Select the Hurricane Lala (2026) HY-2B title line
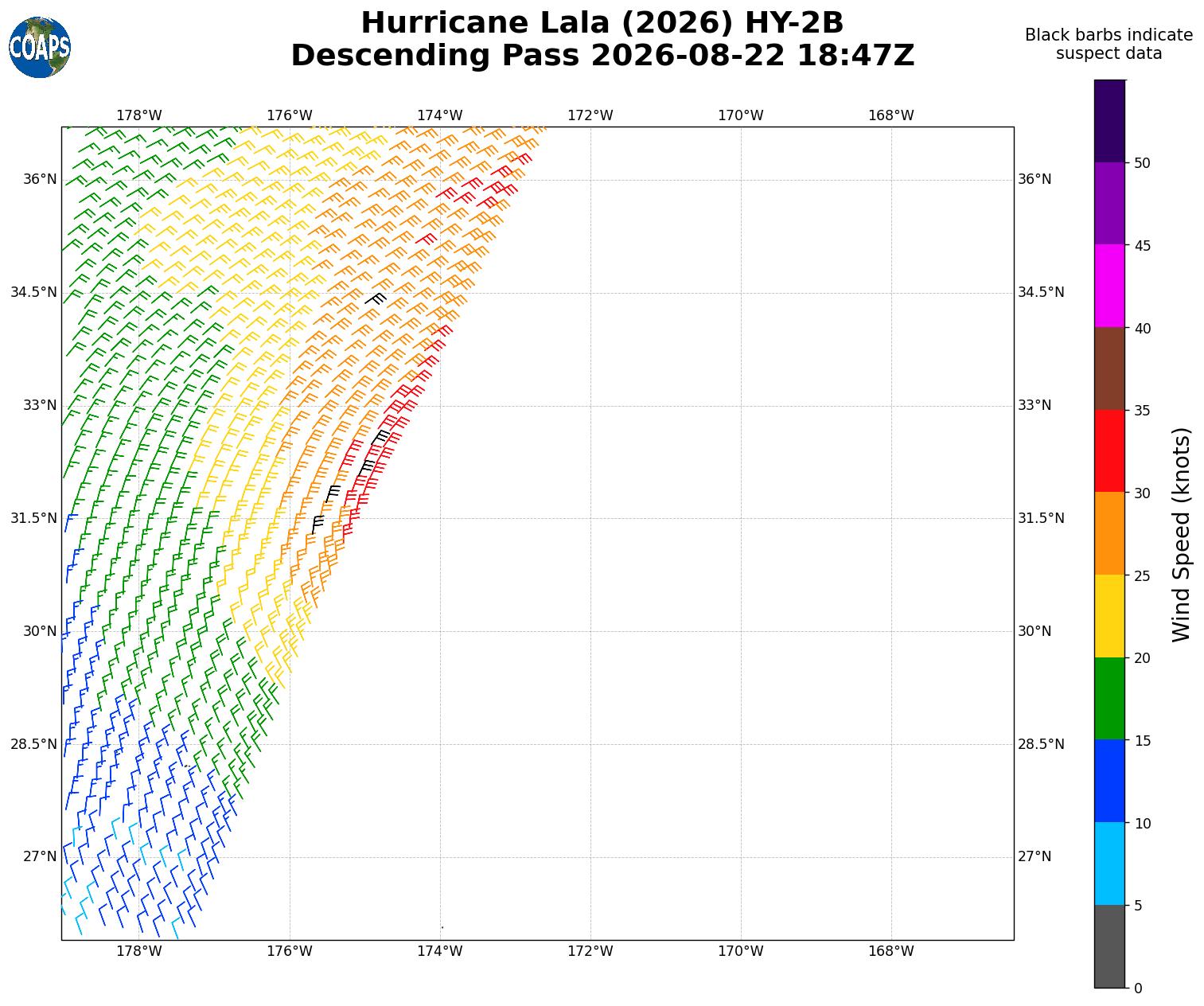The width and height of the screenshot is (1204, 1006). click(x=602, y=23)
